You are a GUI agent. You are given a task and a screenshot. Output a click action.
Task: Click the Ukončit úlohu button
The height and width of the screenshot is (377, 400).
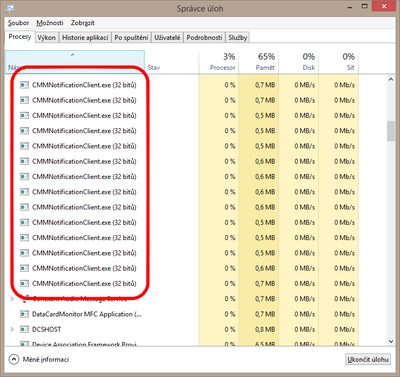tap(368, 359)
